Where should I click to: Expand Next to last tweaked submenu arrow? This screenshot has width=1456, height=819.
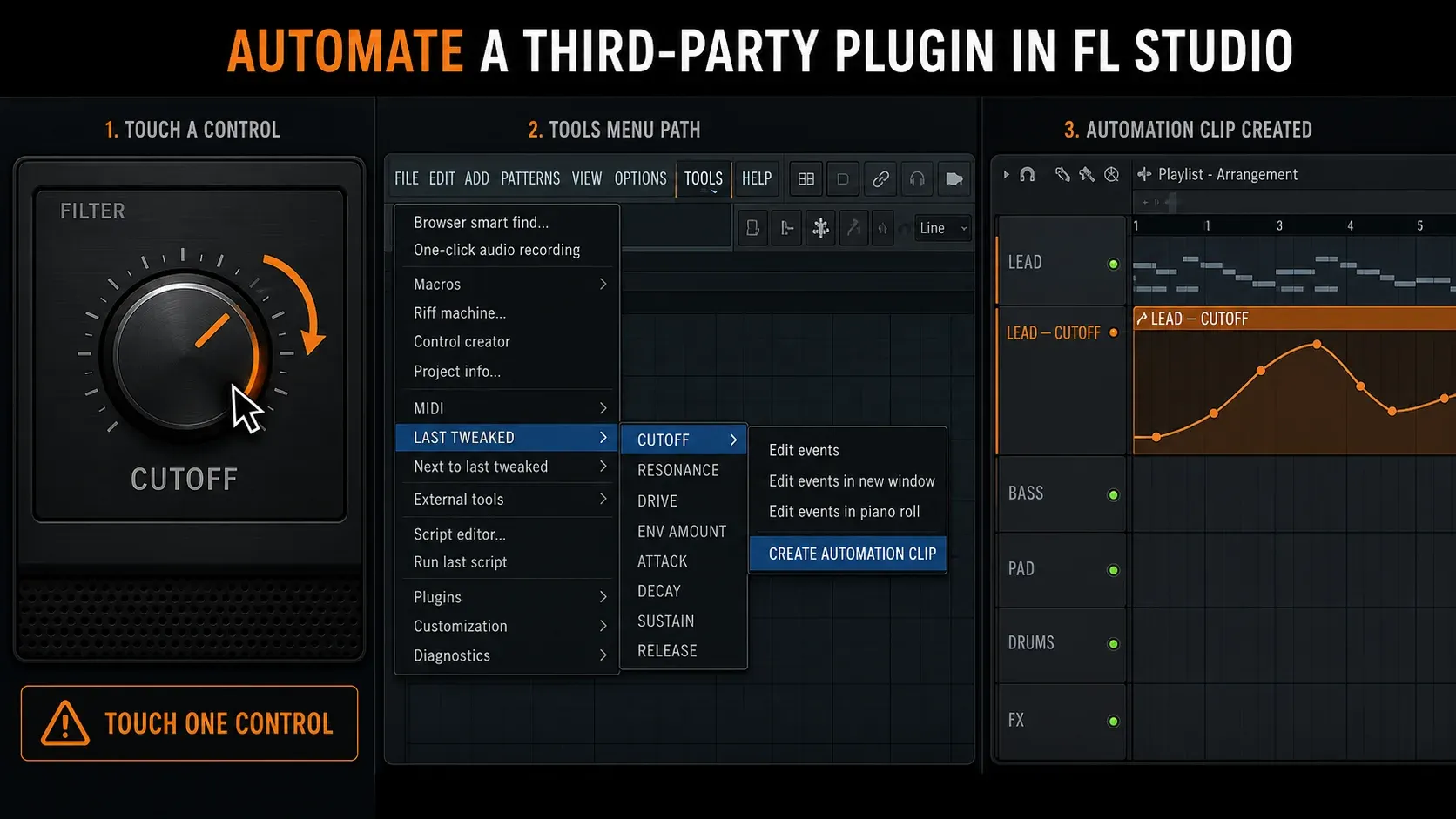click(x=603, y=467)
